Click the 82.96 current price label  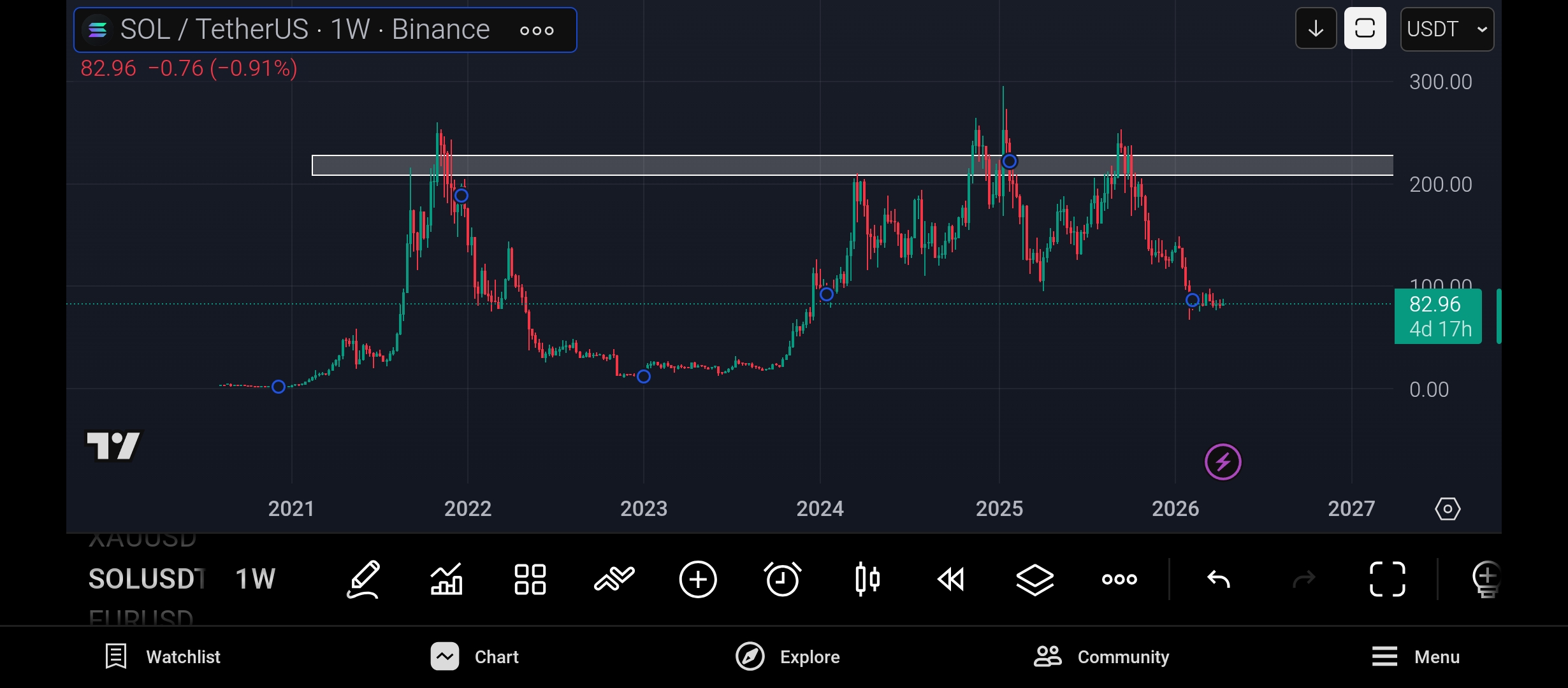[x=1434, y=305]
